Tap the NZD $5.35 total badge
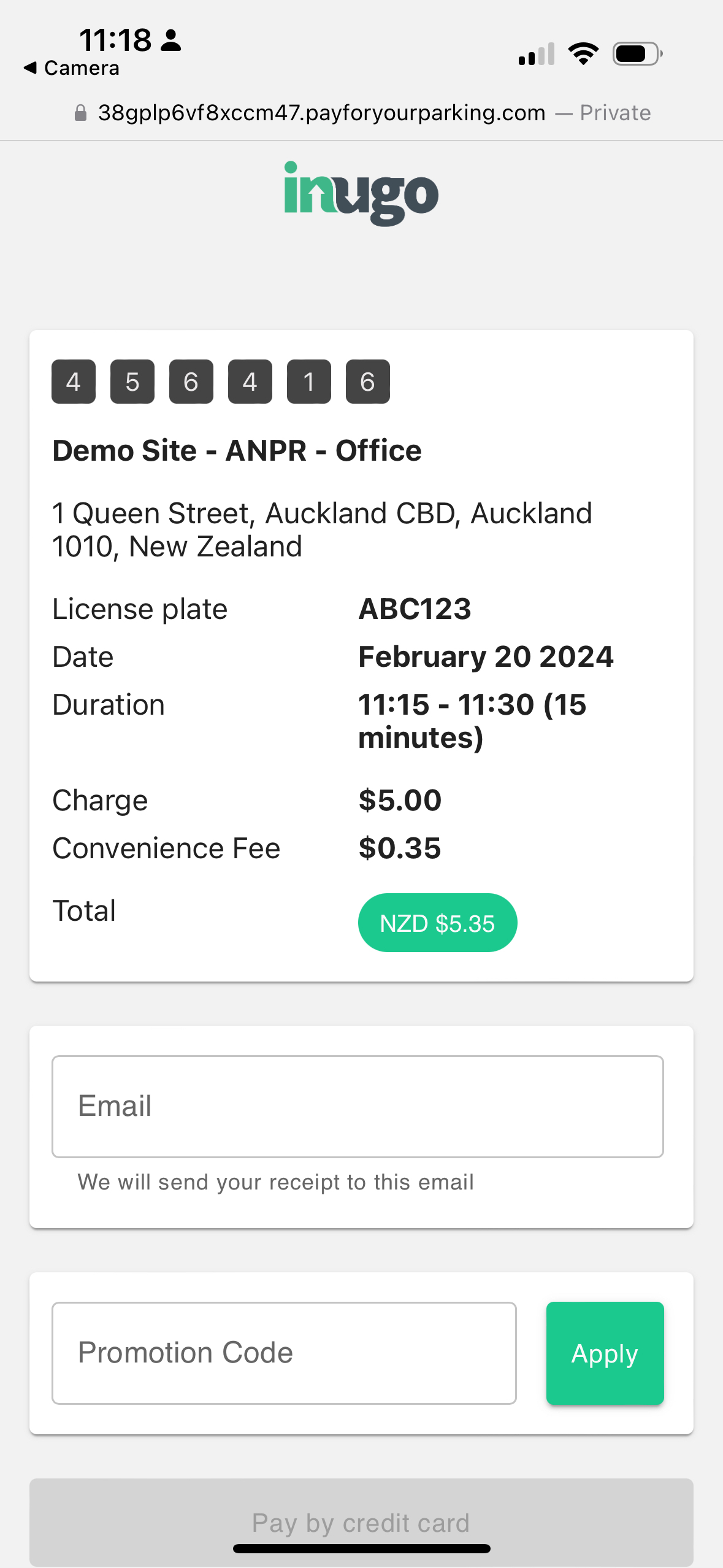 click(x=437, y=923)
